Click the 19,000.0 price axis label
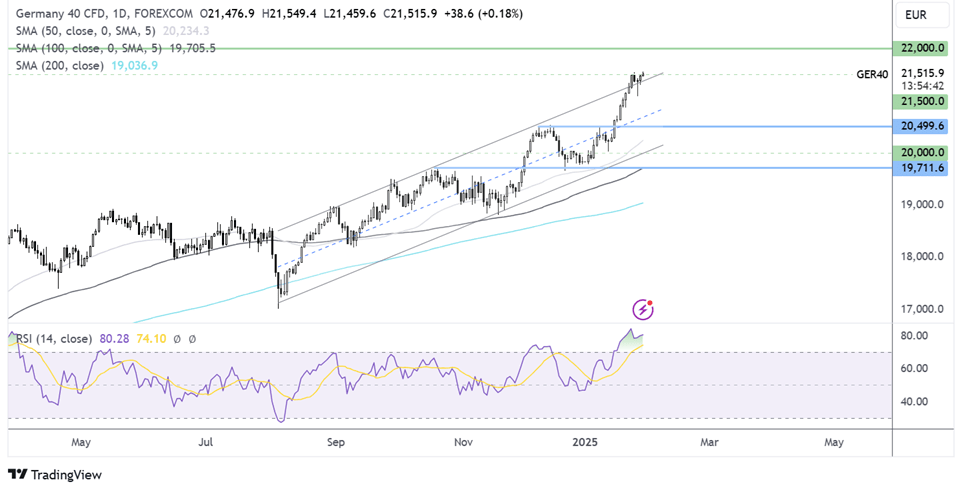This screenshot has width=964, height=492. pos(922,204)
